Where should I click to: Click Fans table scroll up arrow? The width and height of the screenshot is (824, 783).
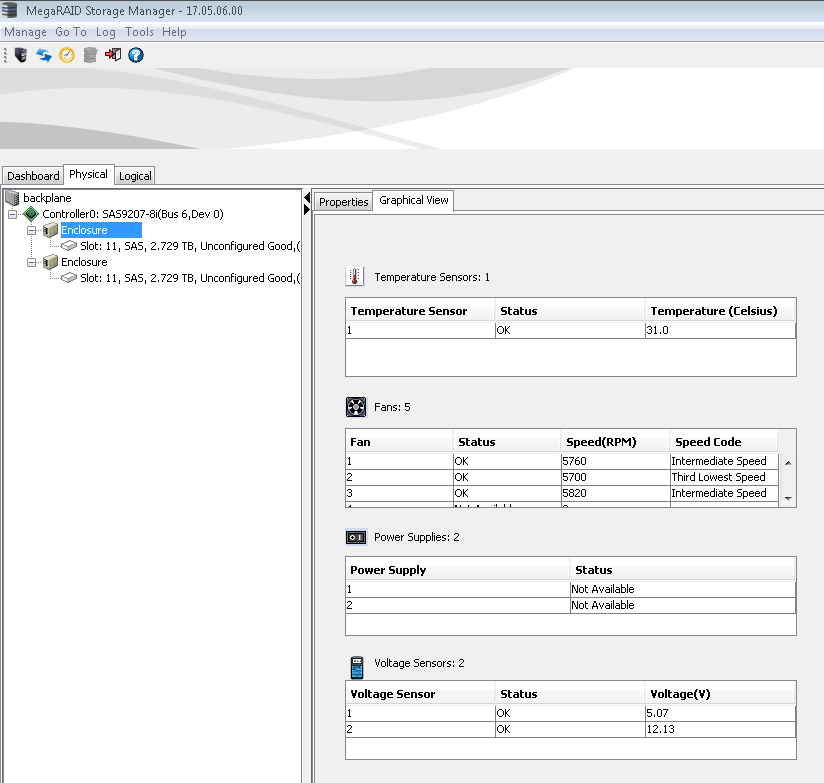click(788, 463)
